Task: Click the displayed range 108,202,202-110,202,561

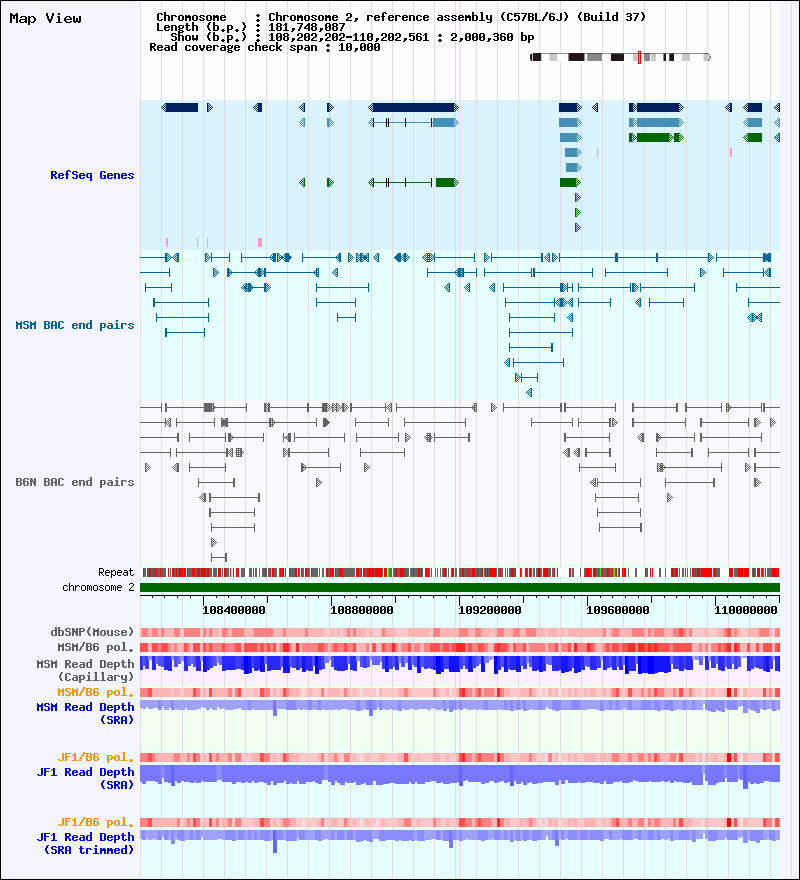Action: tap(348, 37)
